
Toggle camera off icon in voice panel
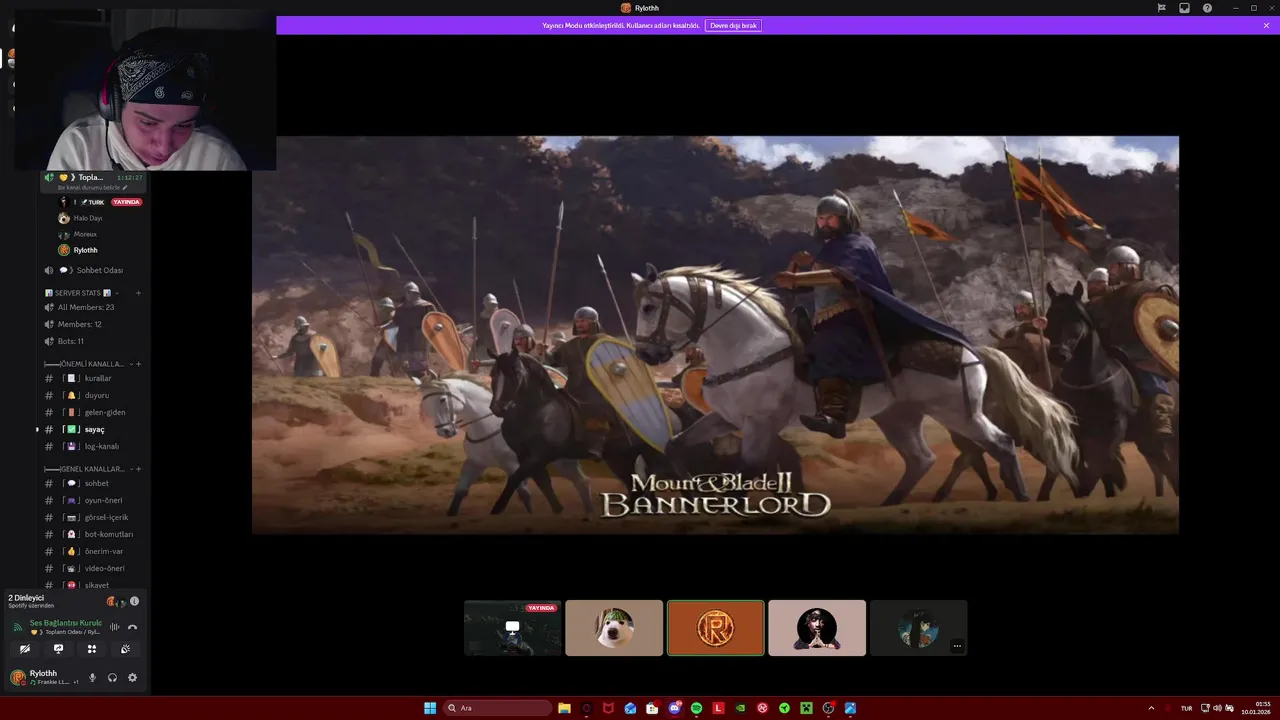tap(25, 649)
